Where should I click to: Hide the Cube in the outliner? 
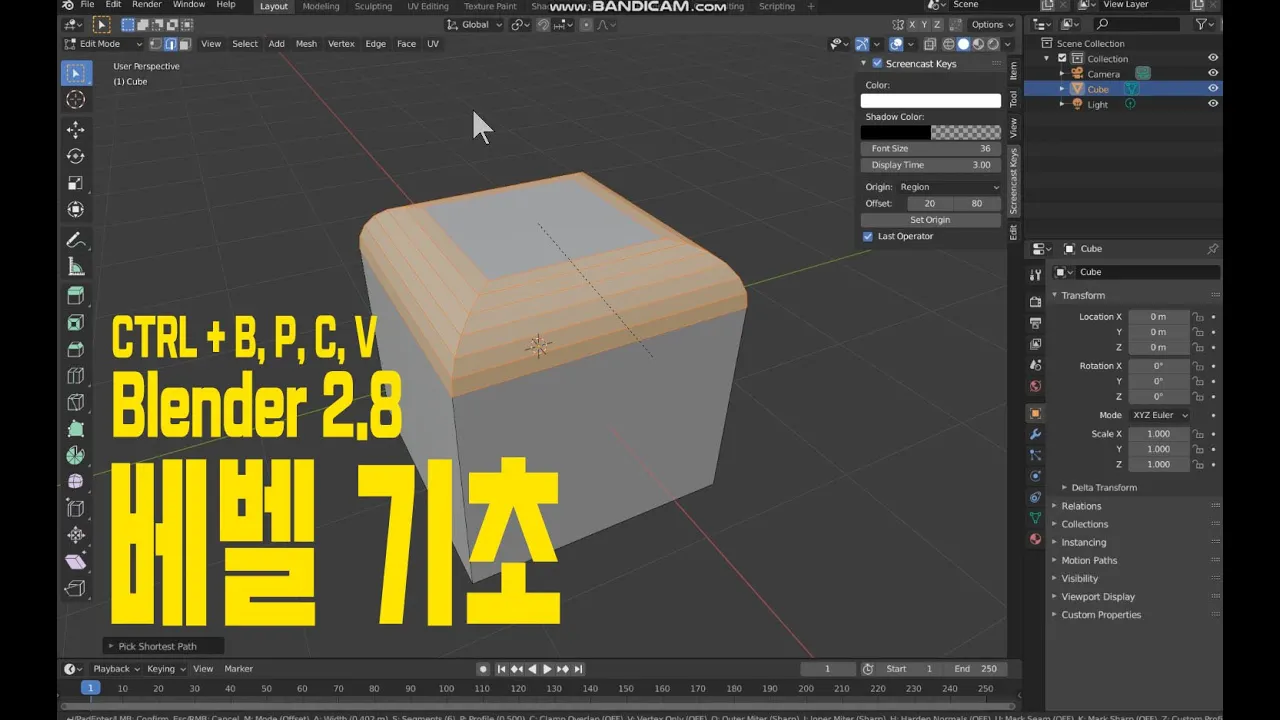[1212, 88]
